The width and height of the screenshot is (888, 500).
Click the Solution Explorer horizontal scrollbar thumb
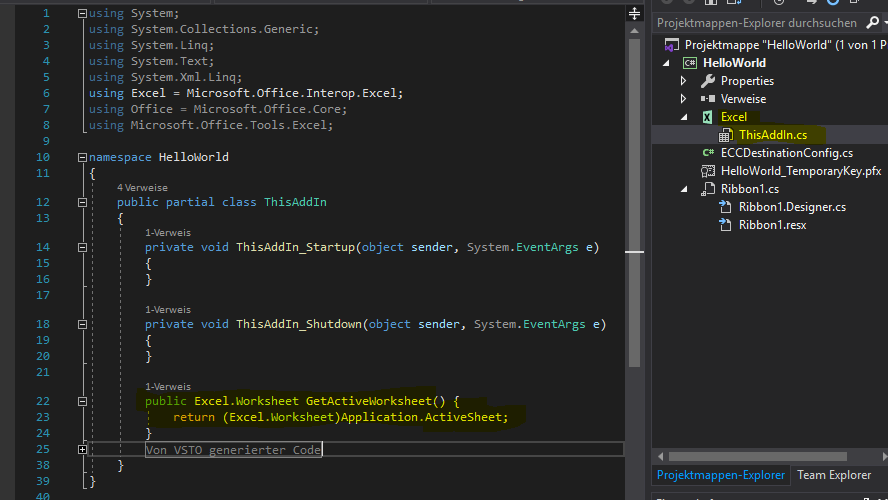pos(758,456)
